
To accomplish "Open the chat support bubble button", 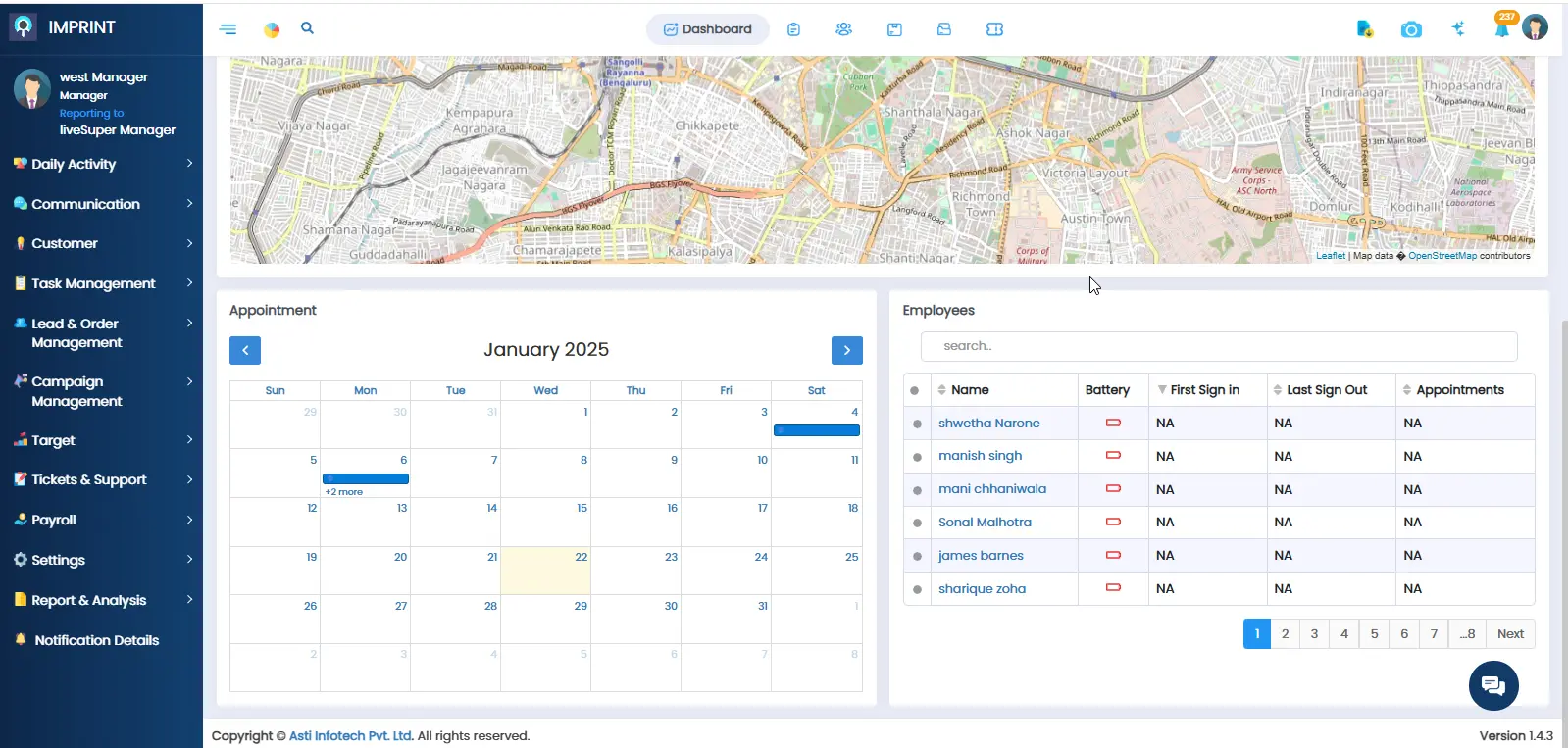I will point(1492,685).
